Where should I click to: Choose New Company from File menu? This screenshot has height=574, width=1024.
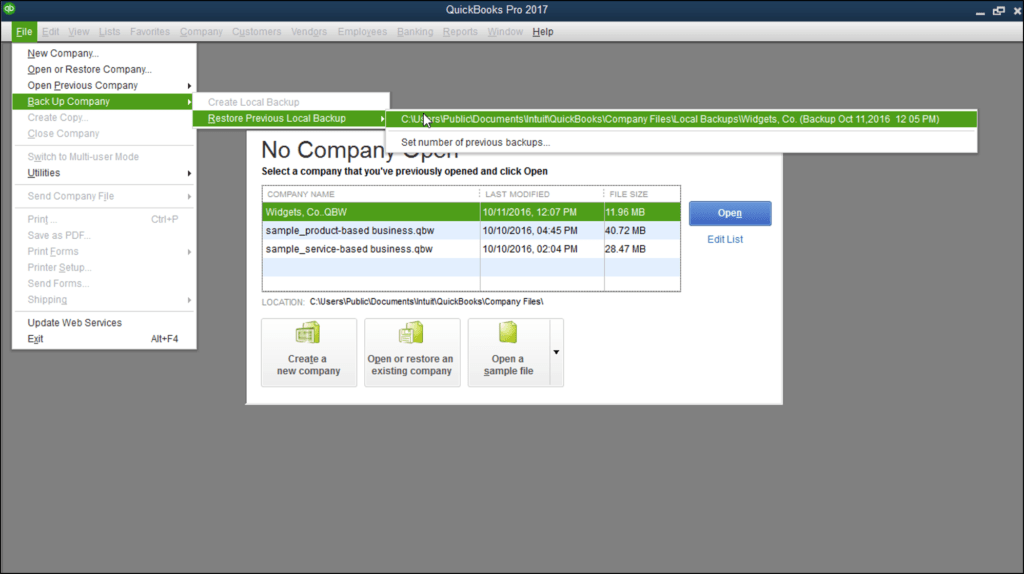point(104,54)
